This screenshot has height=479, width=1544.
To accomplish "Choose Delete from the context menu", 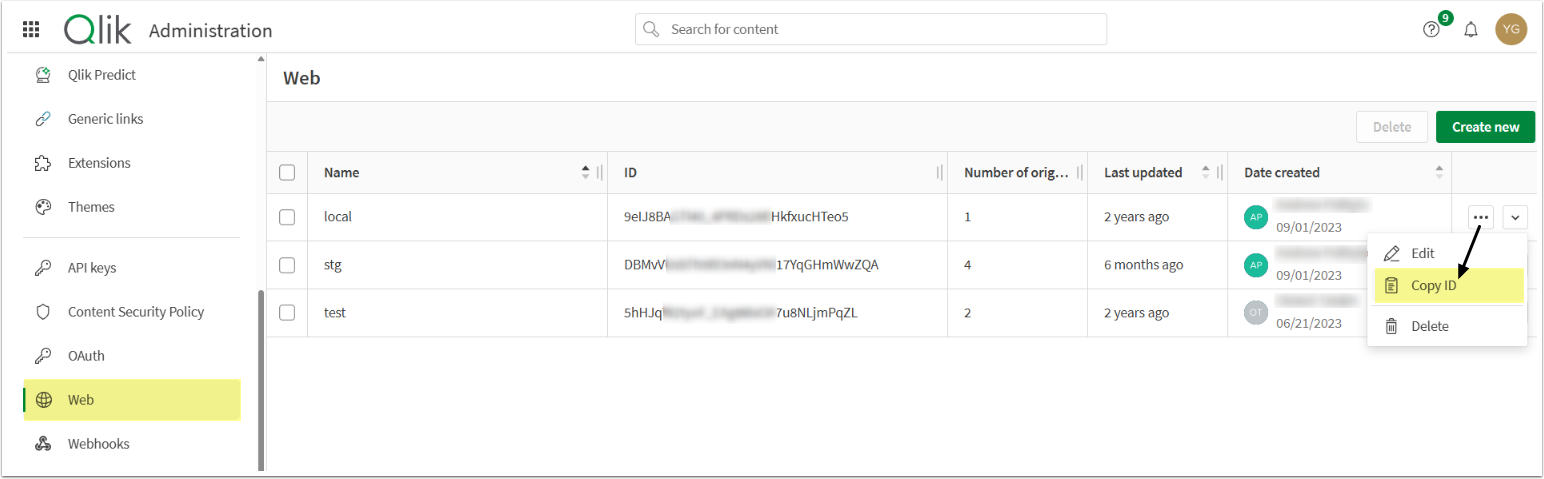I will click(x=1429, y=326).
